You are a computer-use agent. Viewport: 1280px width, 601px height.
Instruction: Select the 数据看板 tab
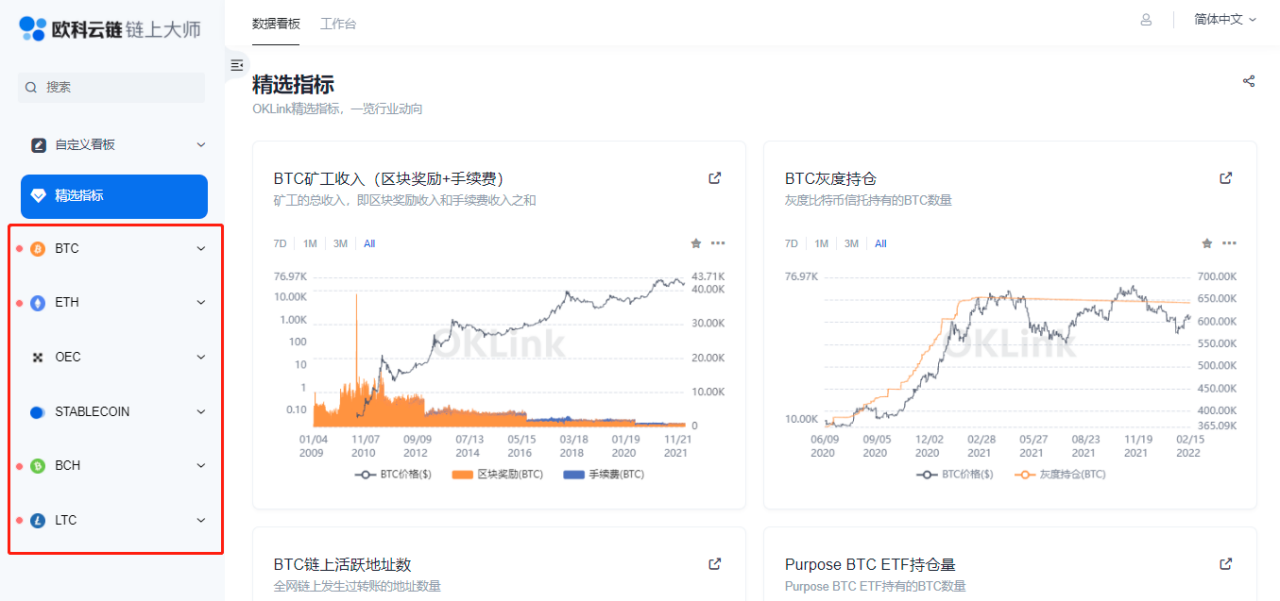(276, 23)
